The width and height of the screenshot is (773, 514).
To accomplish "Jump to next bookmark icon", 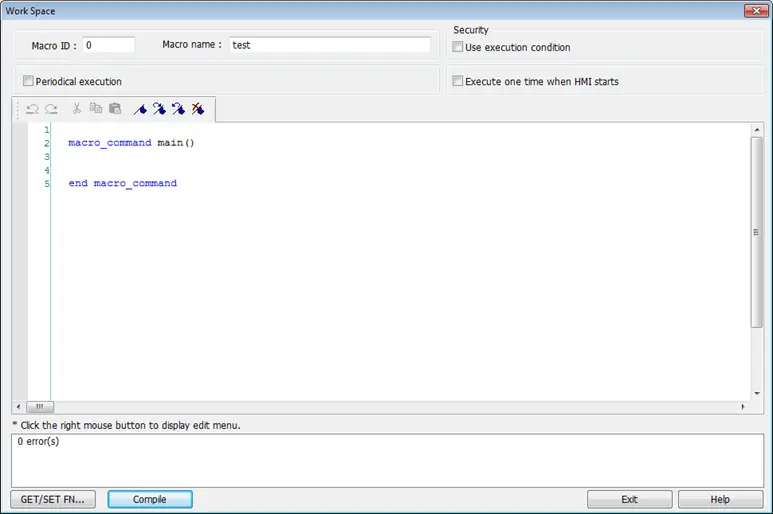I will [x=159, y=109].
